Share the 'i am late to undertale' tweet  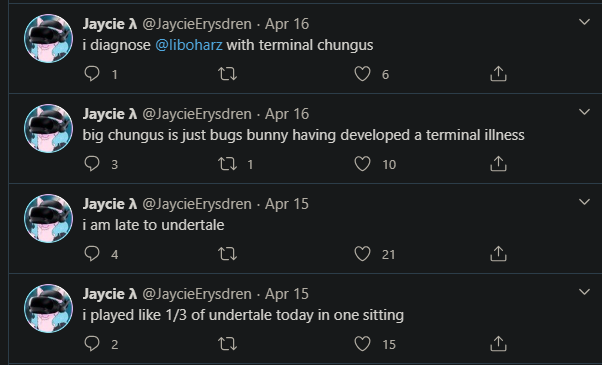click(x=498, y=254)
